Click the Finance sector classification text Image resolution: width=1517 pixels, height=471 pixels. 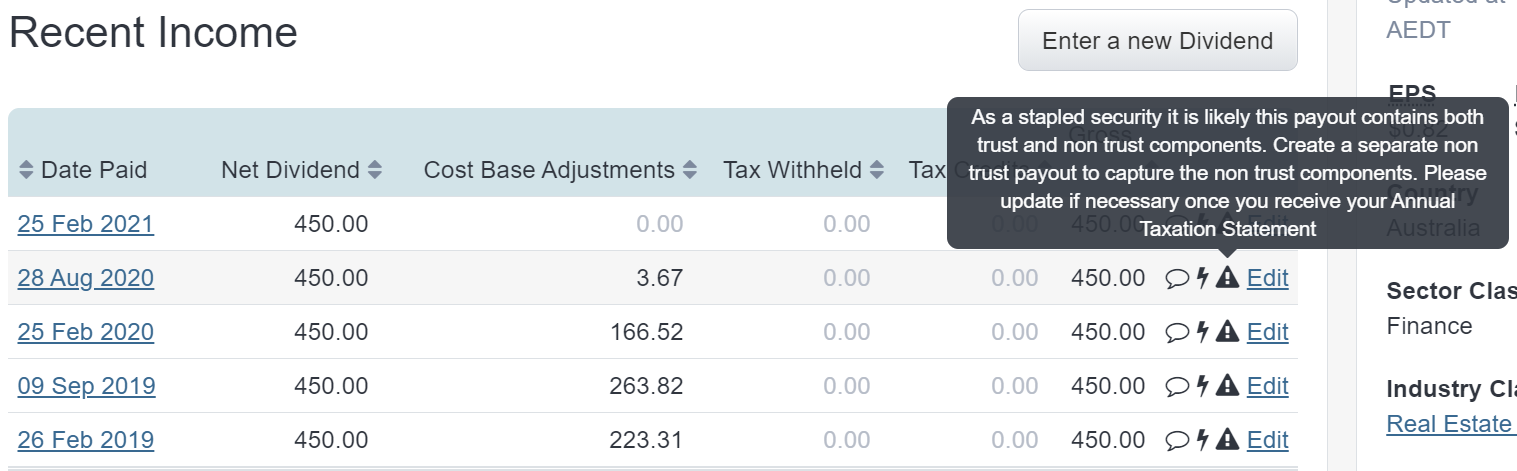tap(1430, 326)
